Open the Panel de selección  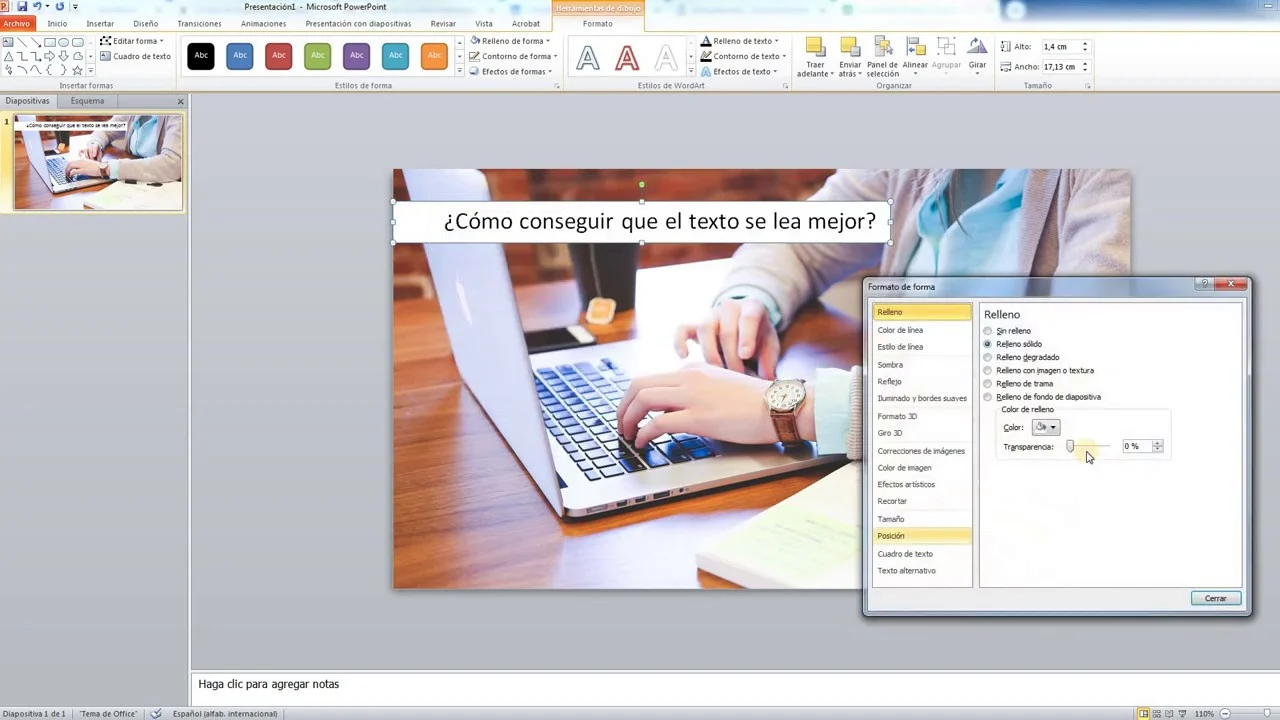(882, 50)
